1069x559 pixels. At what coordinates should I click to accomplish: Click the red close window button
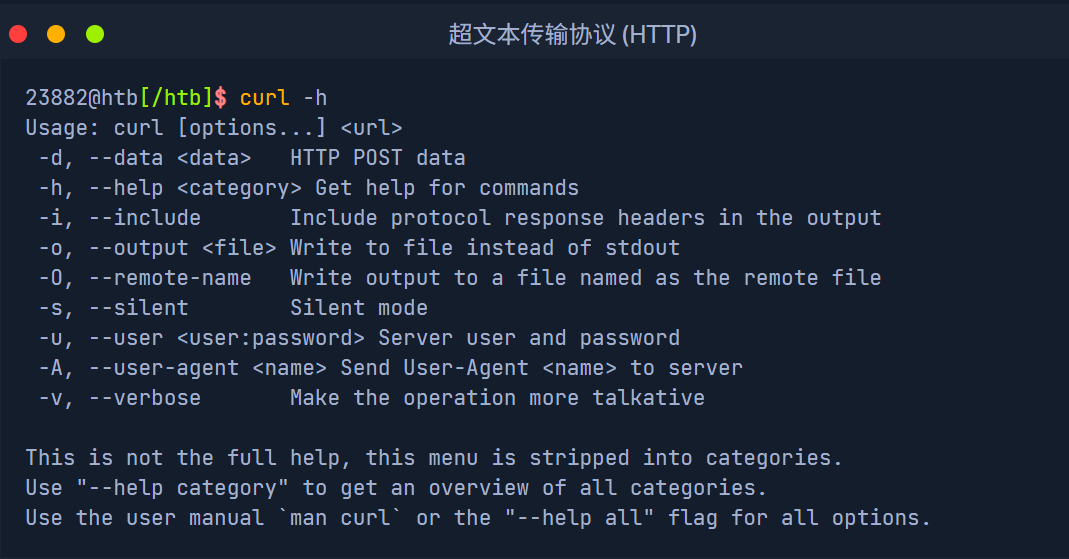pyautogui.click(x=18, y=34)
